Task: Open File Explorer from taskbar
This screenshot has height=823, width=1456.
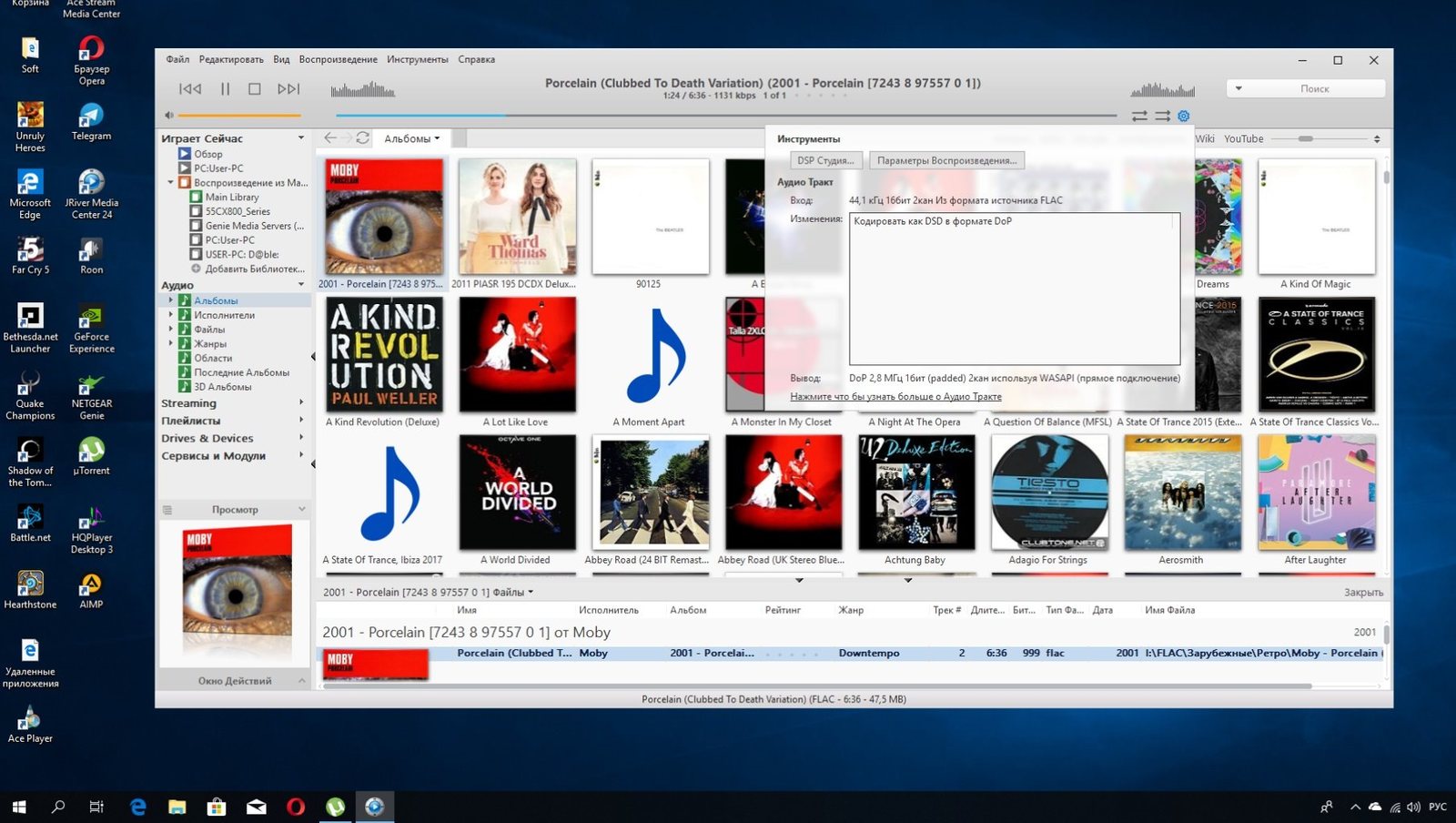Action: pos(177,807)
